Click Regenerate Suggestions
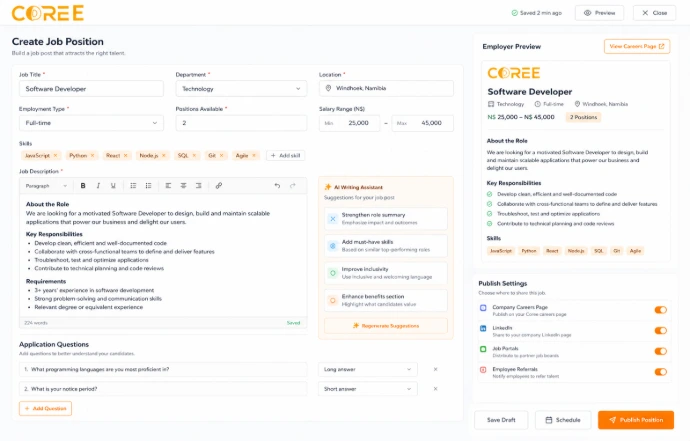 click(x=386, y=326)
